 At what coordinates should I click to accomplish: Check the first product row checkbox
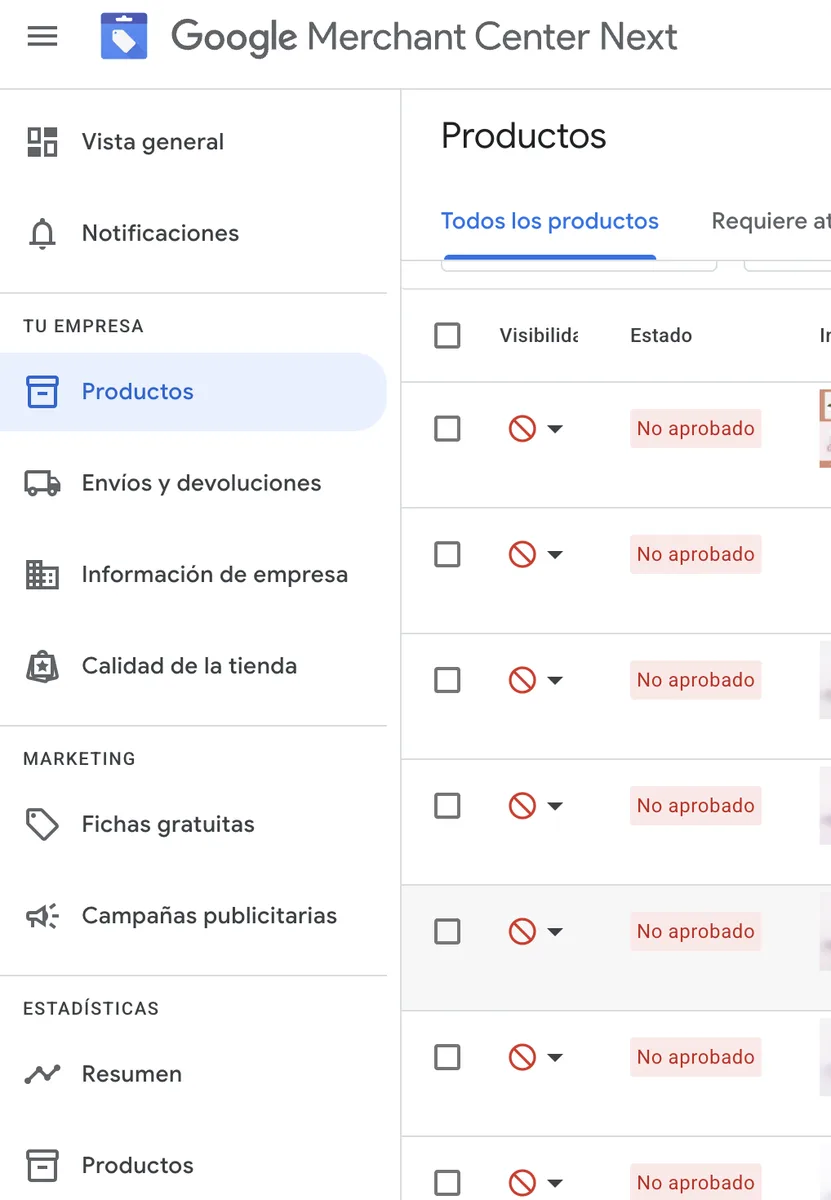coord(447,429)
